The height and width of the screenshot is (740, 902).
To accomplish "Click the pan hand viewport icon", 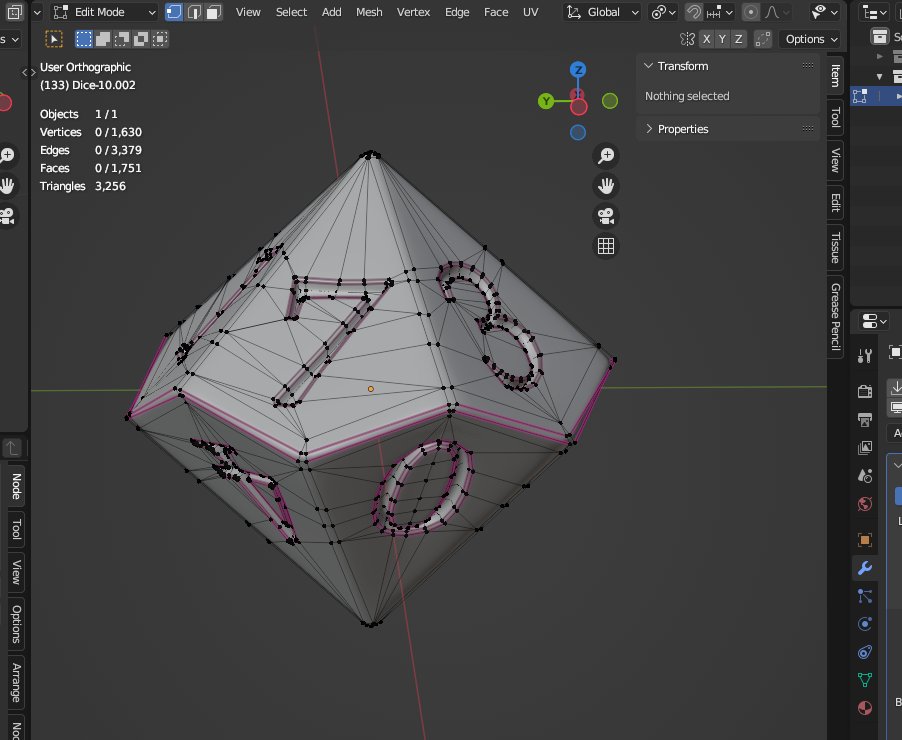I will [x=606, y=186].
